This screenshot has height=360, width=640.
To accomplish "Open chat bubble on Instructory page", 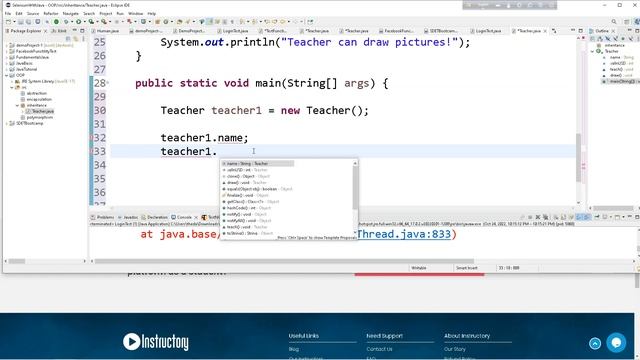I will [x=616, y=342].
